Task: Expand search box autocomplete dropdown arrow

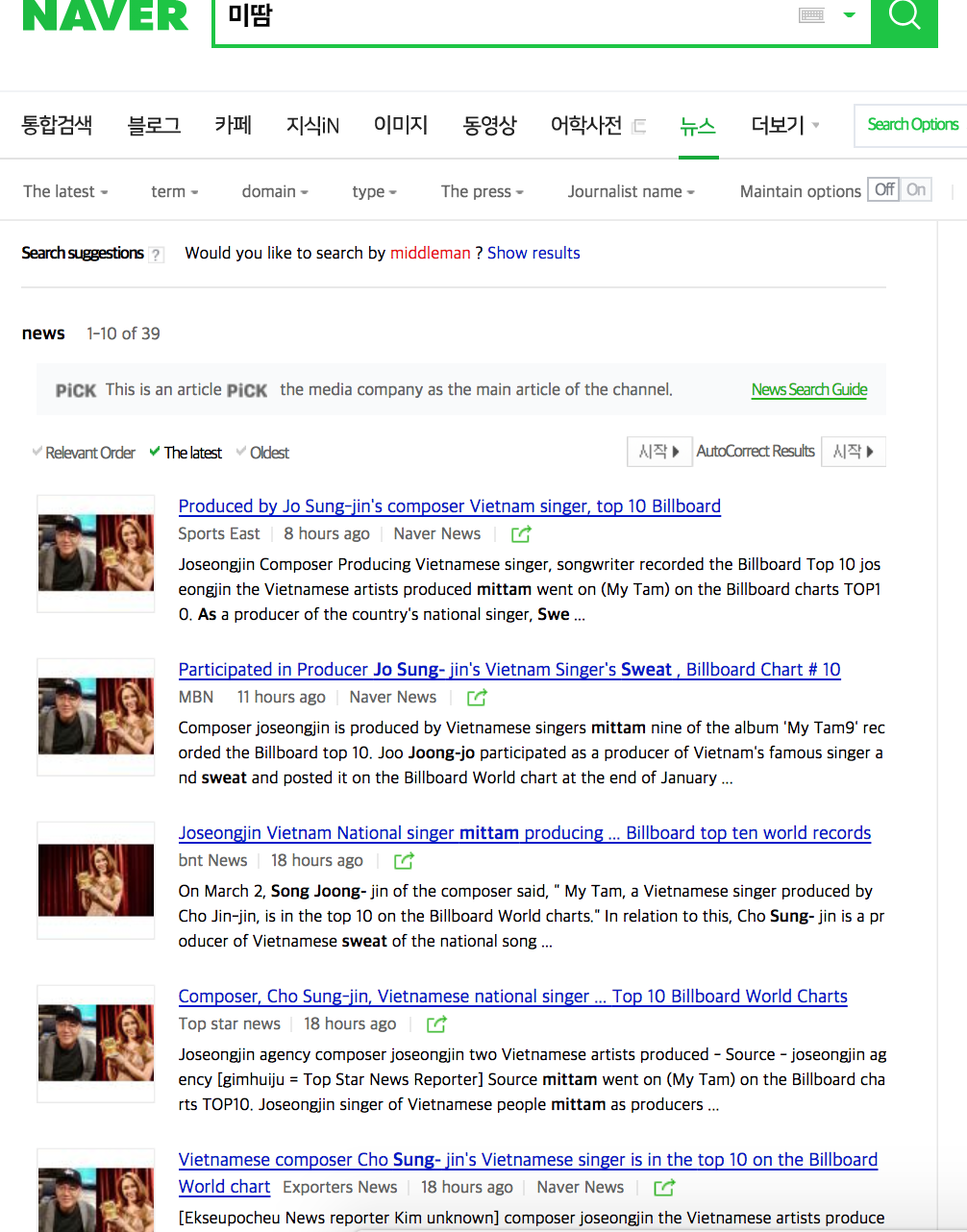Action: coord(849,14)
